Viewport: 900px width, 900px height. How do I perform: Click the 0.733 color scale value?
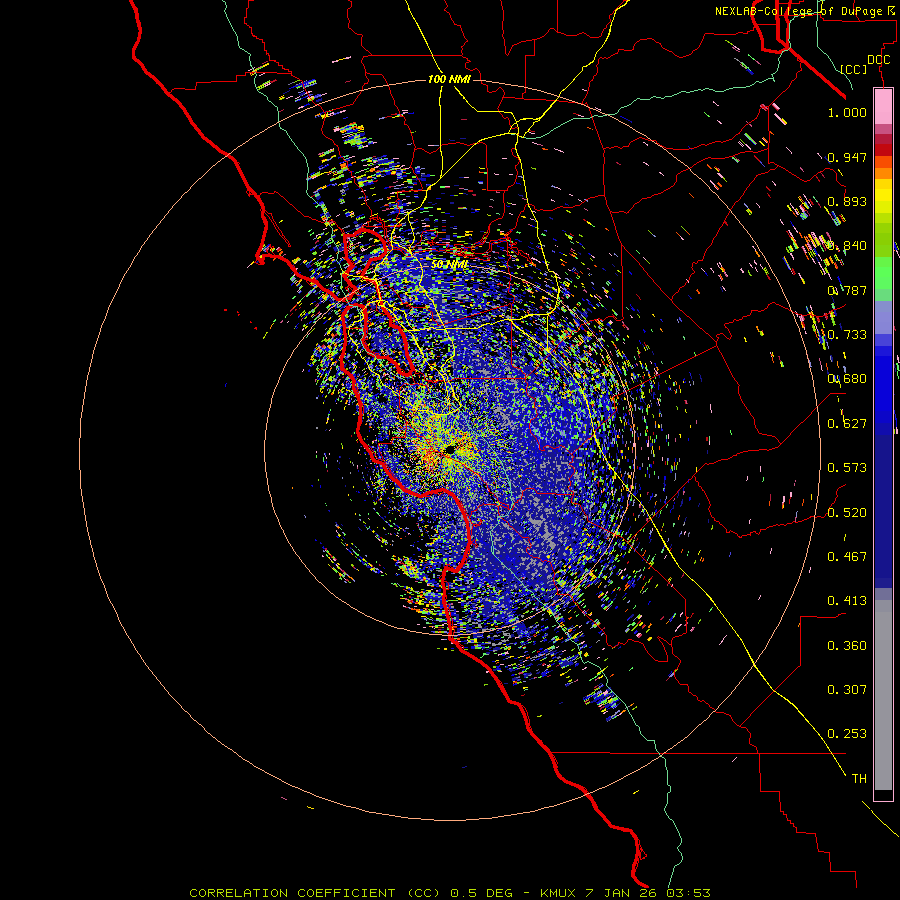[x=847, y=335]
